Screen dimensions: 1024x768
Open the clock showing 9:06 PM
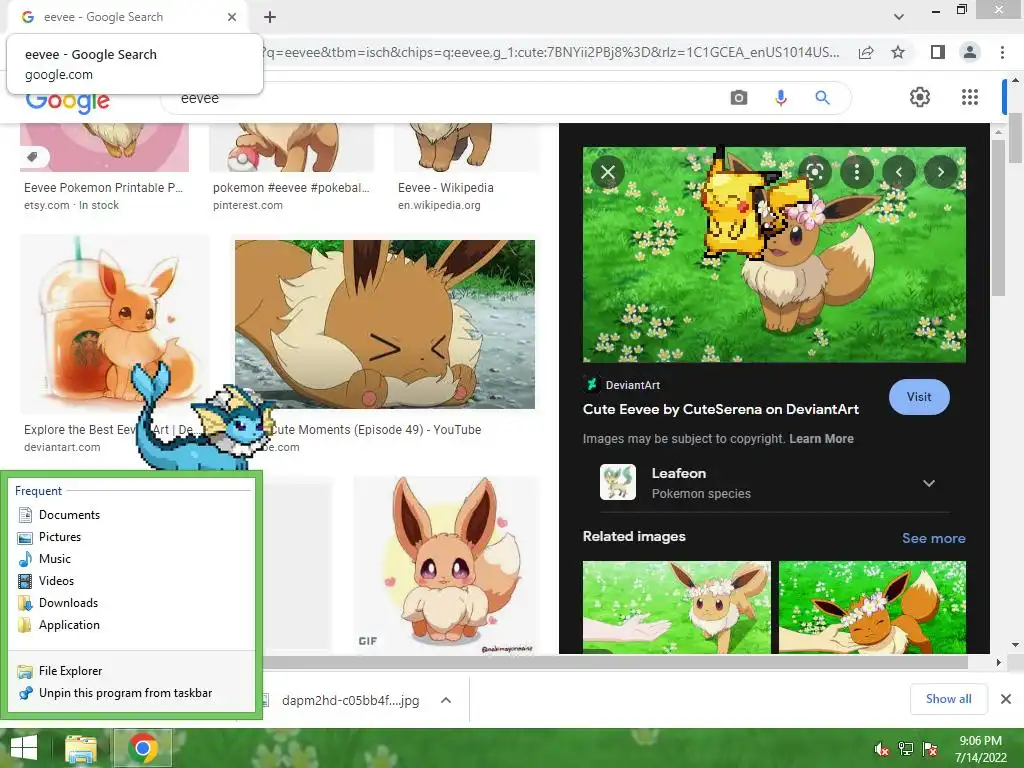(980, 749)
